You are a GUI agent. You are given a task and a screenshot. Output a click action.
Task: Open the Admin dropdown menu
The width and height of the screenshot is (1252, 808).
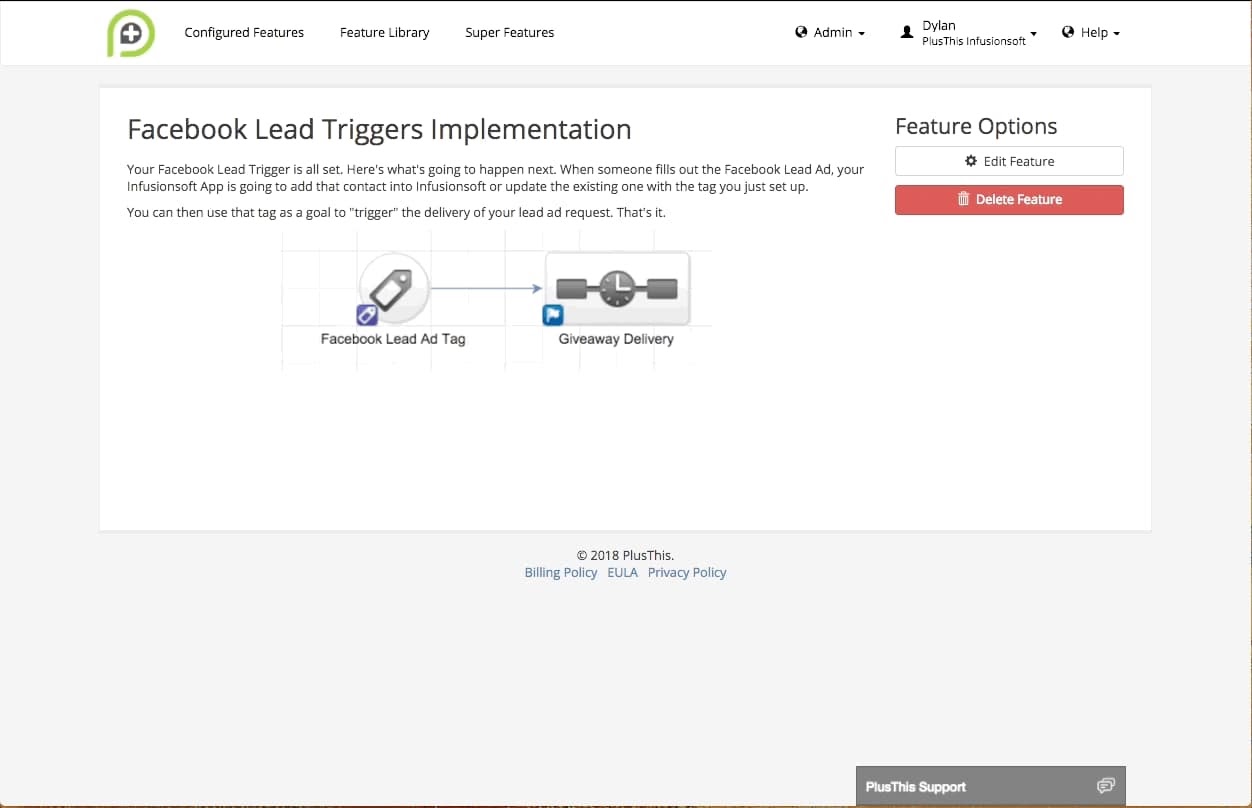coord(832,33)
